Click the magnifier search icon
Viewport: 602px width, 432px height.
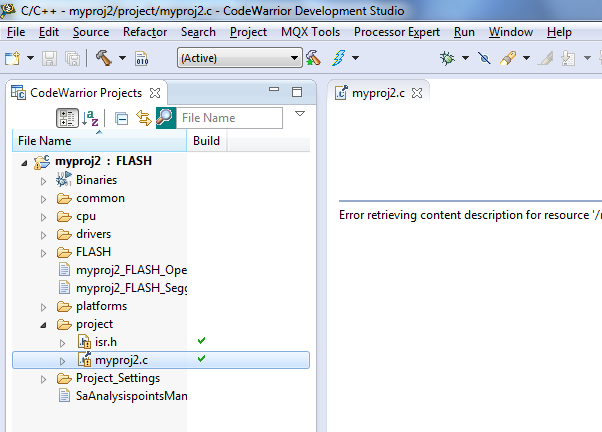pos(166,118)
